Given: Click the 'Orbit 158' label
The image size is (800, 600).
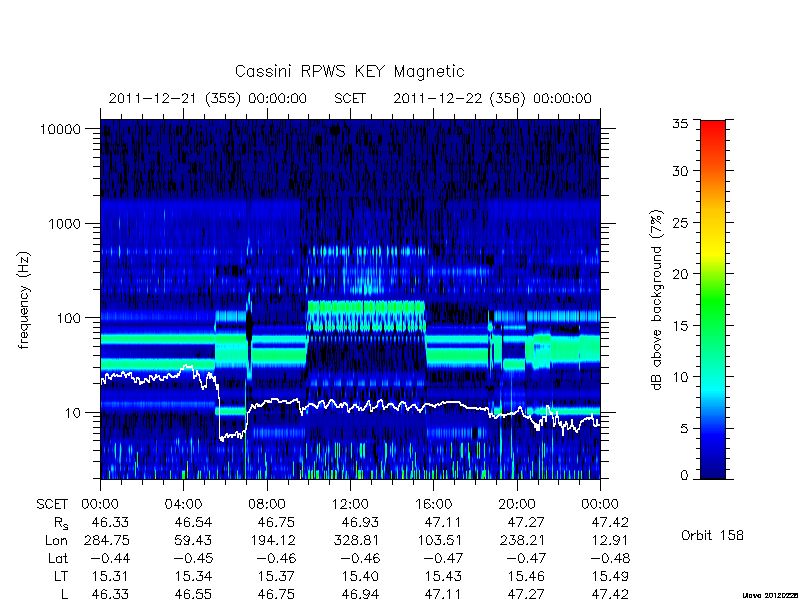Looking at the screenshot, I should pyautogui.click(x=712, y=536).
